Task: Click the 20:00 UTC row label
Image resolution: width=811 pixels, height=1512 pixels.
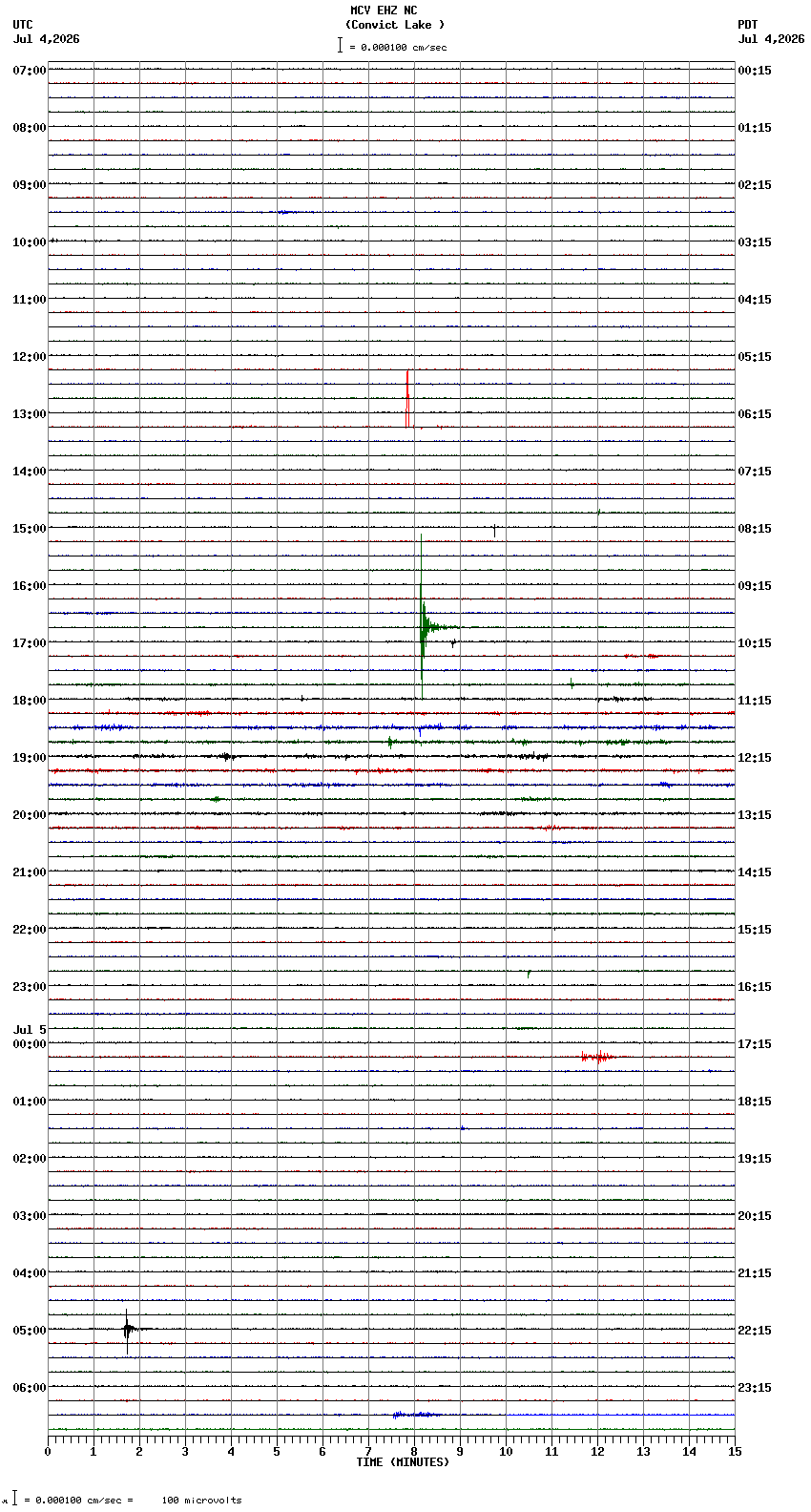Action: (x=30, y=815)
